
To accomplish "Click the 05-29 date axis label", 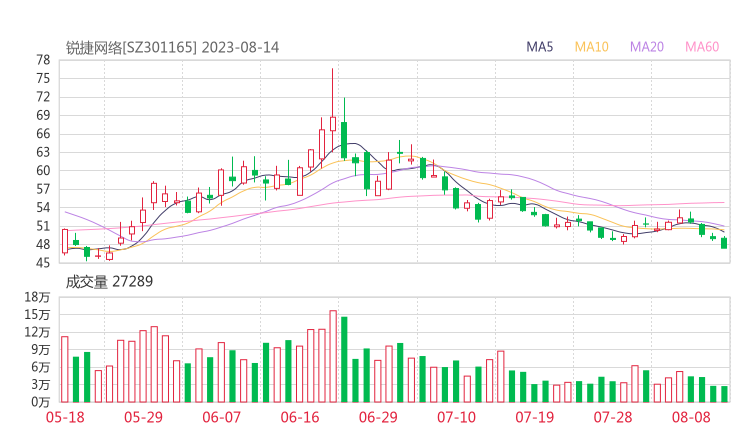I will pyautogui.click(x=143, y=417).
